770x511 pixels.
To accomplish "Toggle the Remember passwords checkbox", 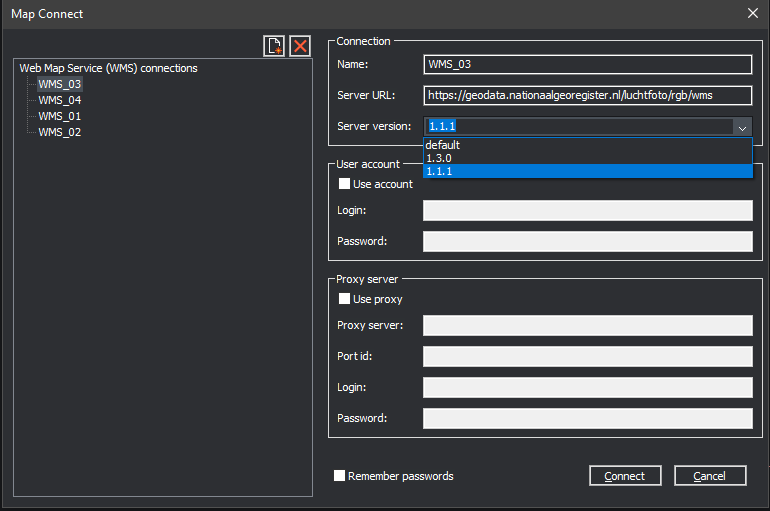I will click(x=340, y=476).
